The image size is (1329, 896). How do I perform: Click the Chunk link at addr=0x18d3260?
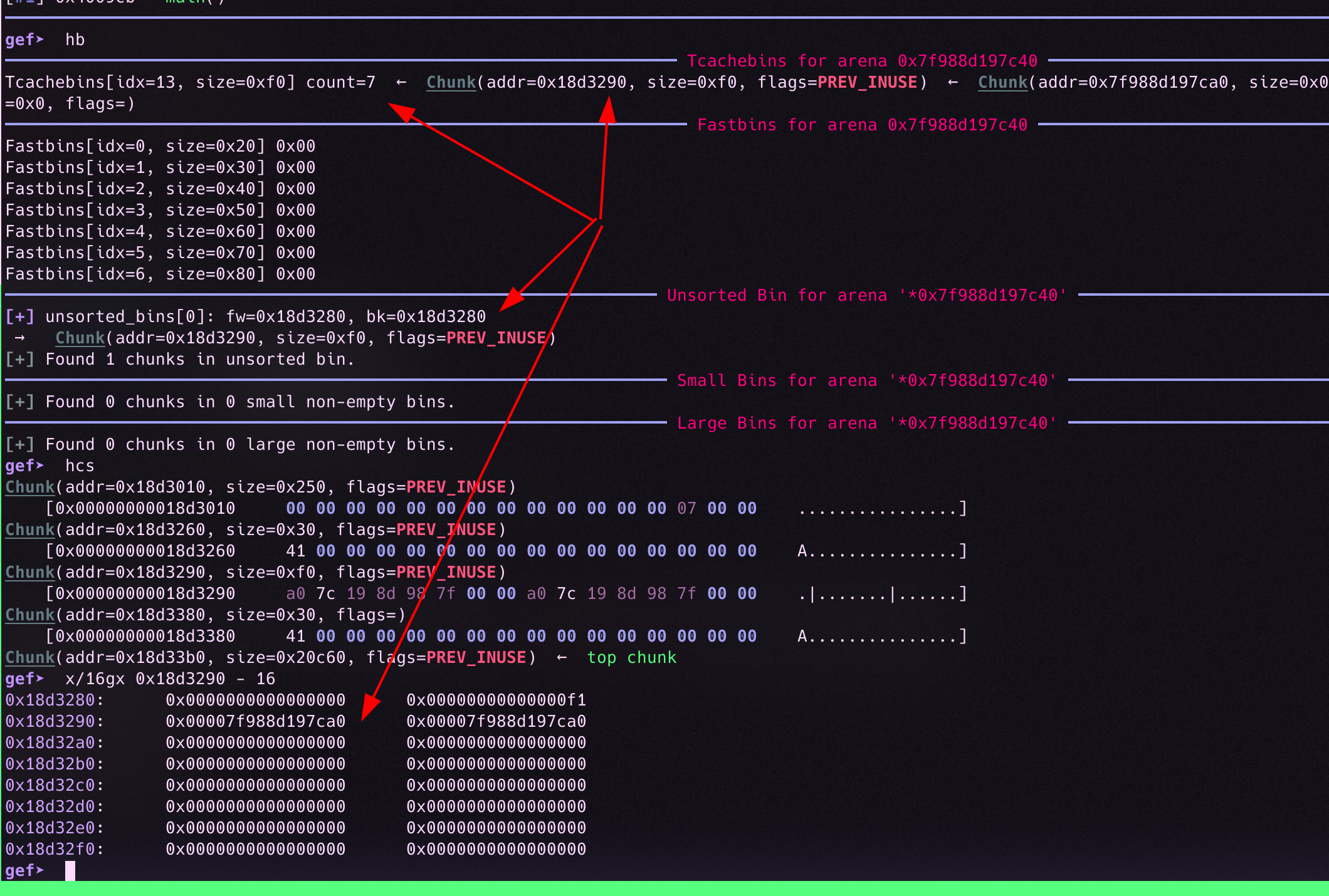pos(29,529)
